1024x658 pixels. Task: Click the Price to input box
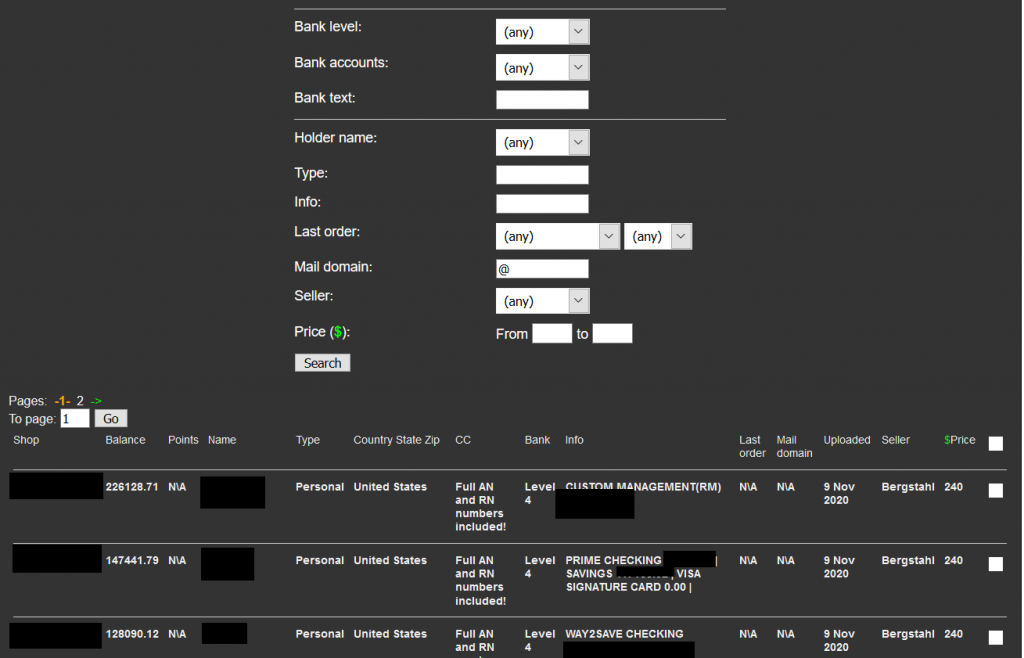tap(612, 334)
